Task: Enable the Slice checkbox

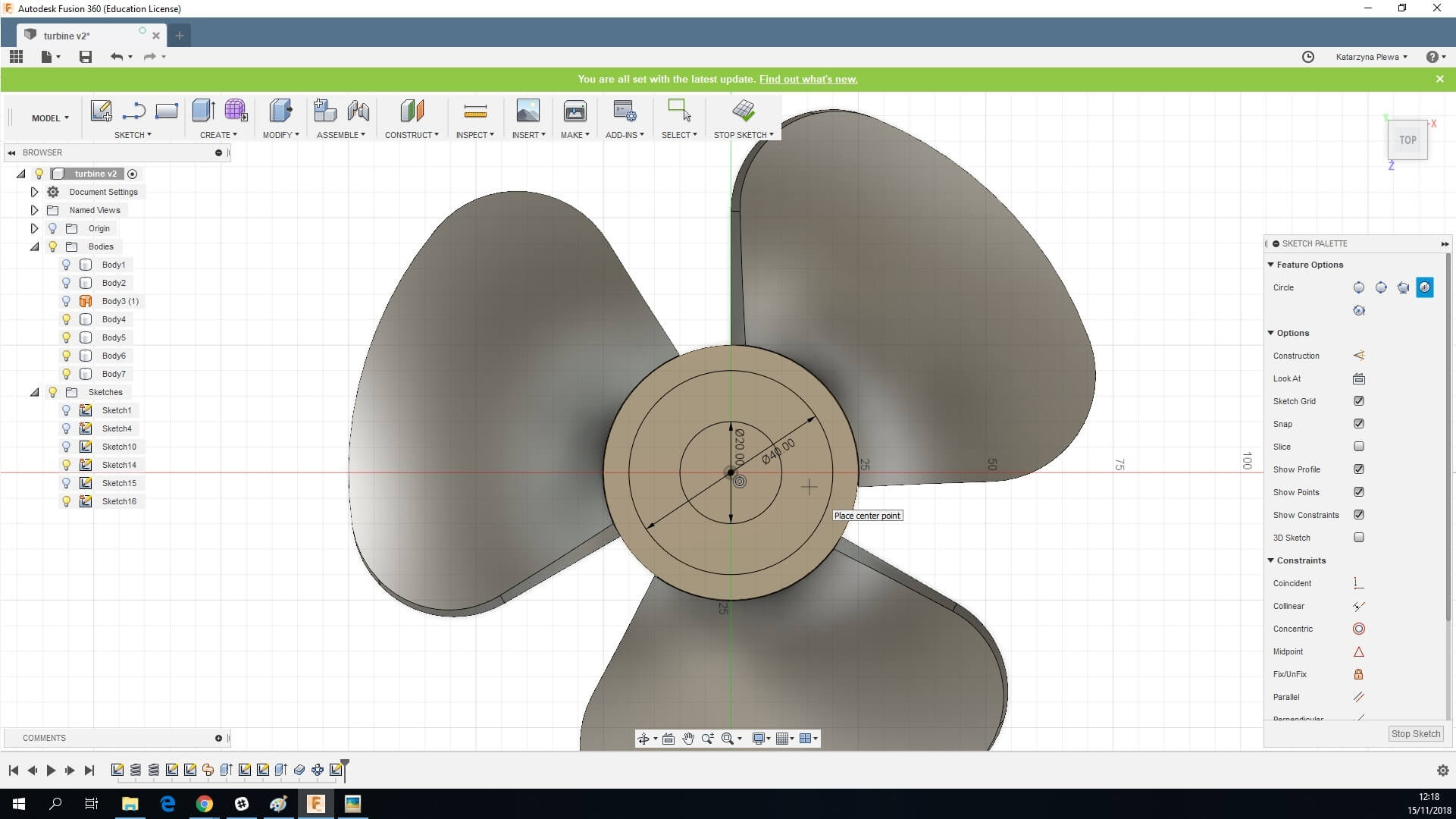Action: 1358,447
